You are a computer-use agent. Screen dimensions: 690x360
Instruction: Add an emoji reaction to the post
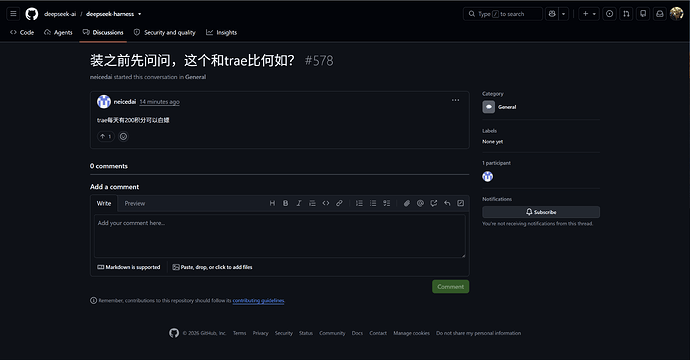pyautogui.click(x=123, y=136)
